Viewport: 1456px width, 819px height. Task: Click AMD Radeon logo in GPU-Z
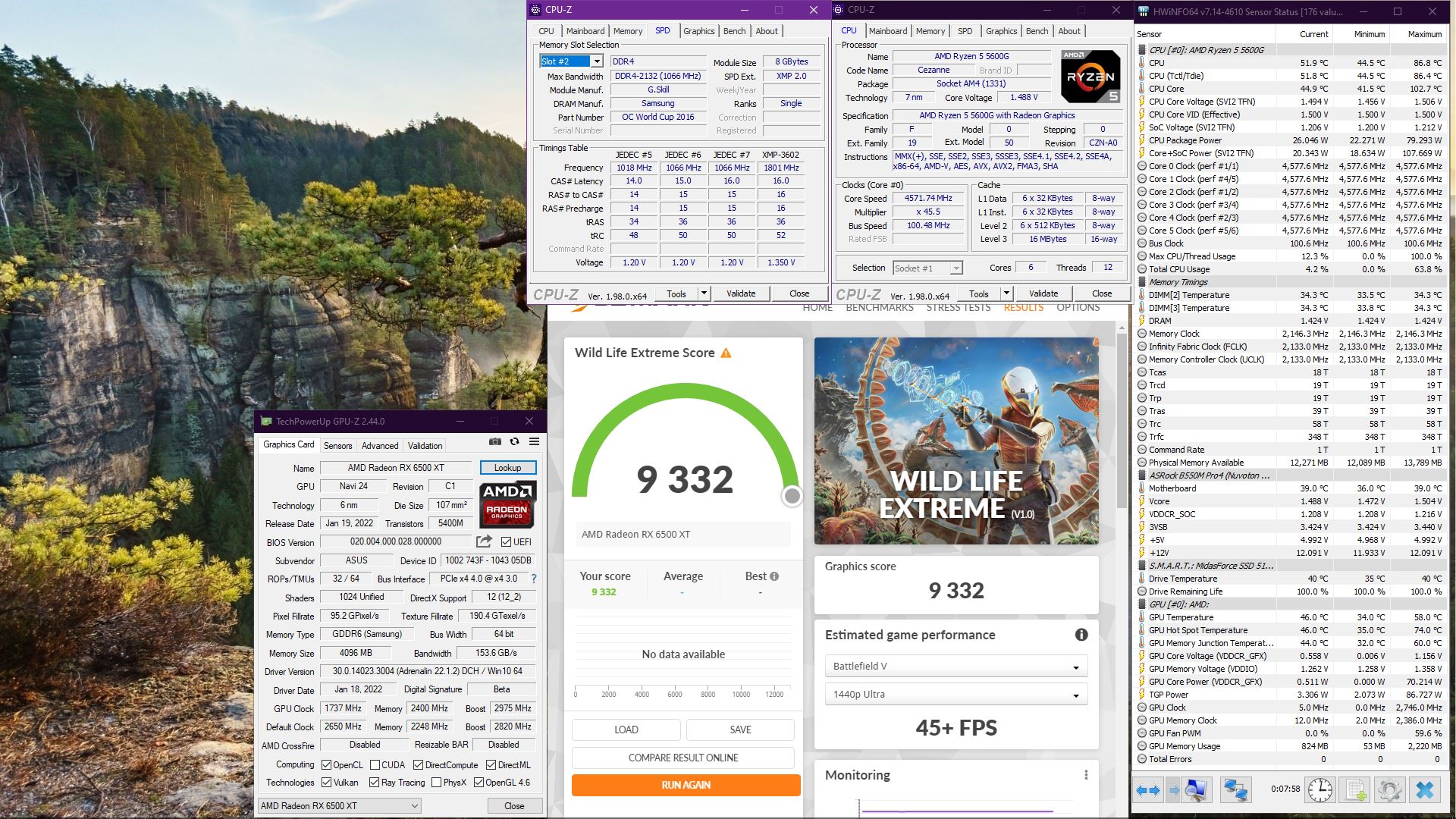(x=507, y=504)
